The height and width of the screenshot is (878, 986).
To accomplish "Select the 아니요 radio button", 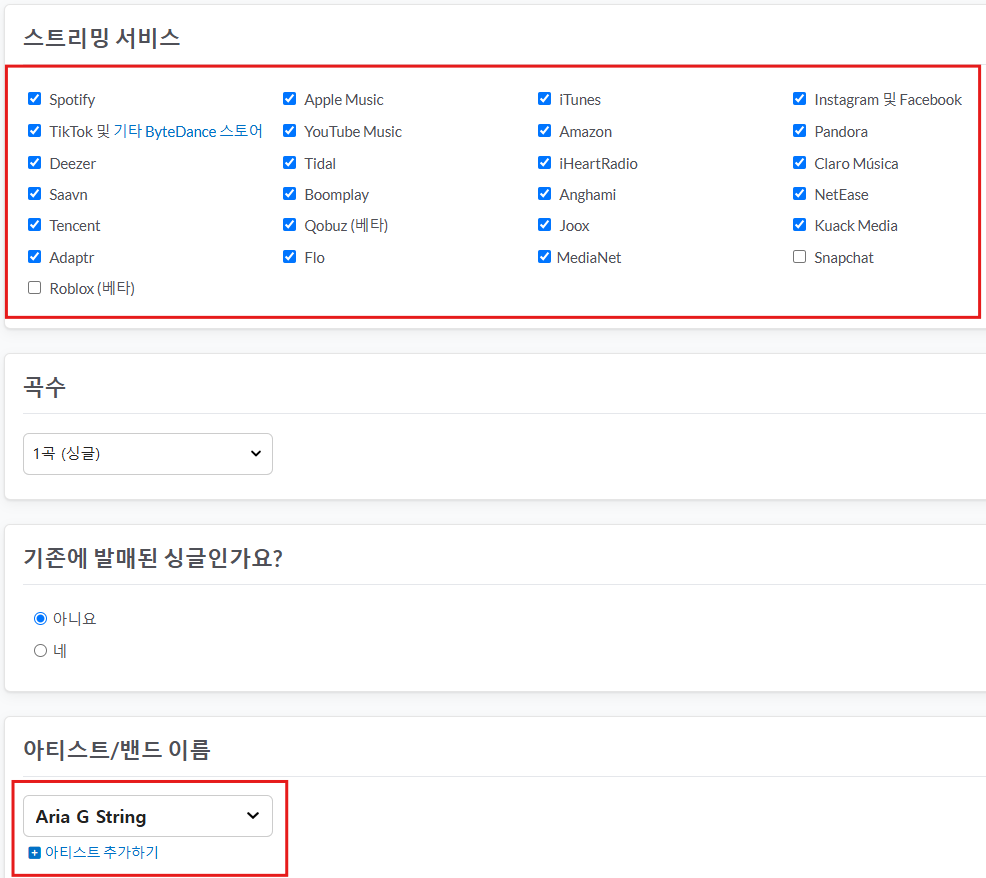I will (x=40, y=618).
